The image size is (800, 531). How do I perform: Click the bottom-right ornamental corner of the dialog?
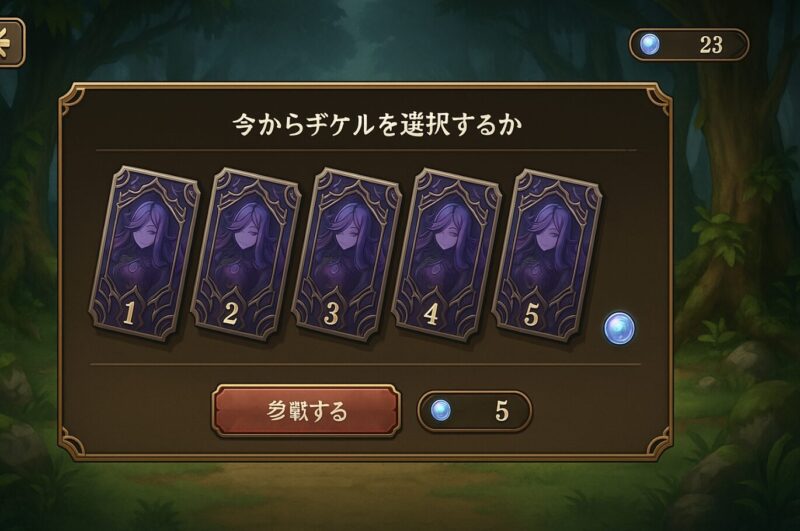(x=658, y=444)
